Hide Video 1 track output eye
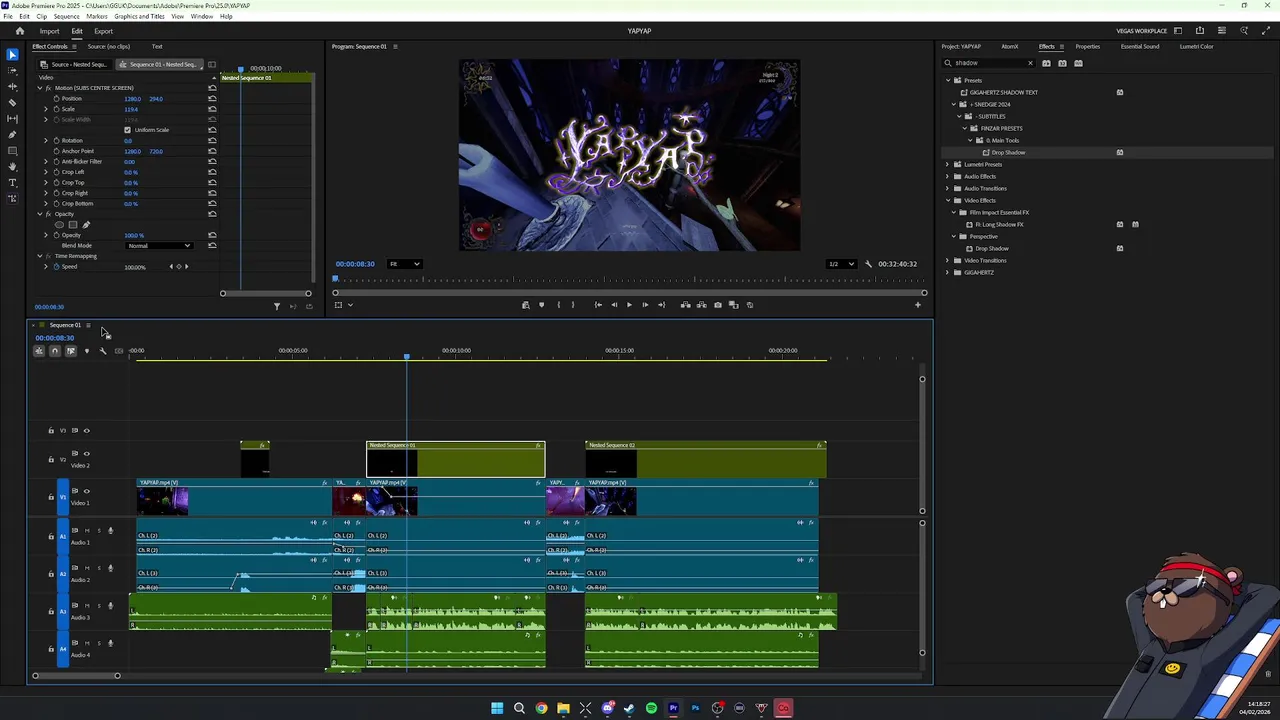This screenshot has height=720, width=1280. click(86, 491)
